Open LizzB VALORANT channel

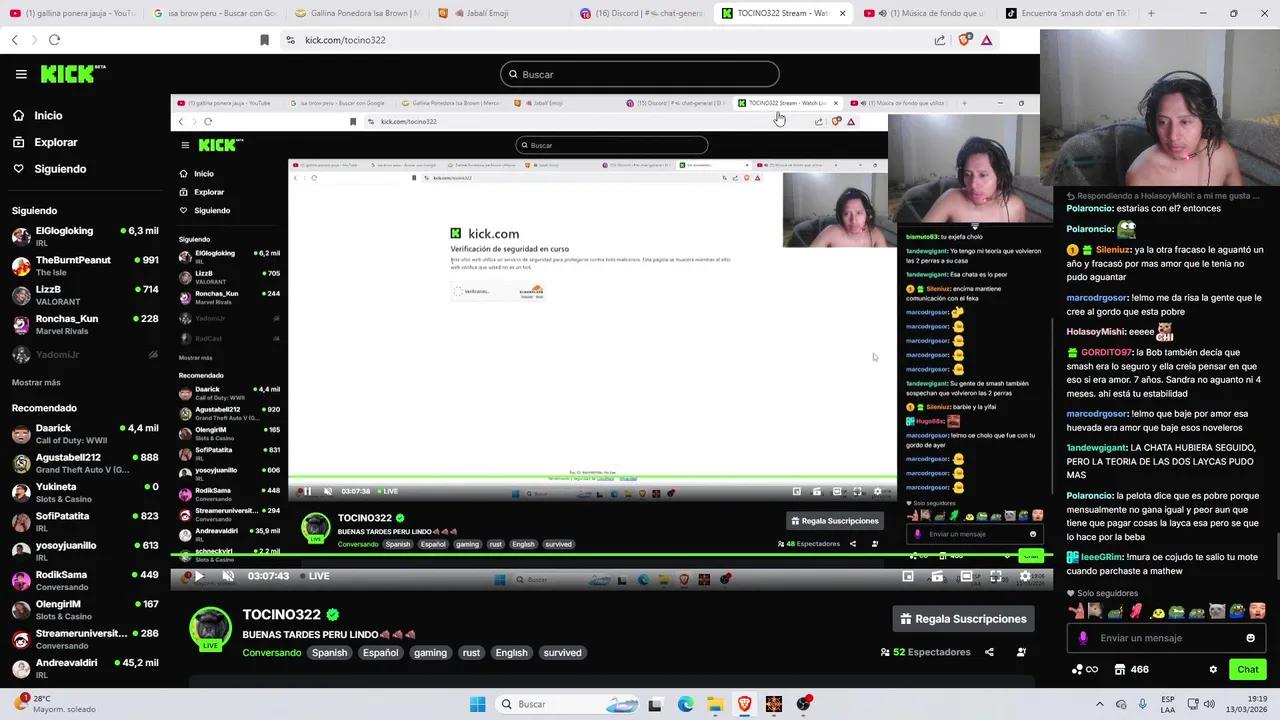coord(85,295)
